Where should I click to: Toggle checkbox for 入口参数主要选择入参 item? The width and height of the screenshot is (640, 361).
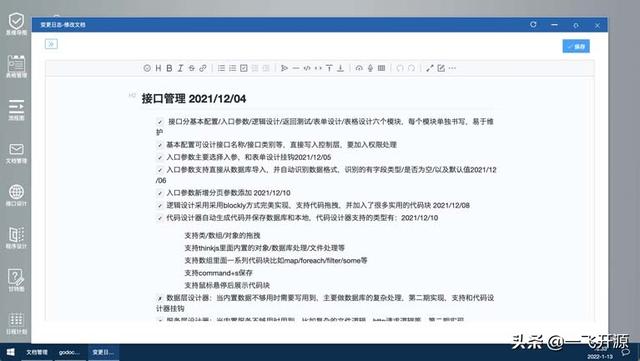click(x=160, y=158)
